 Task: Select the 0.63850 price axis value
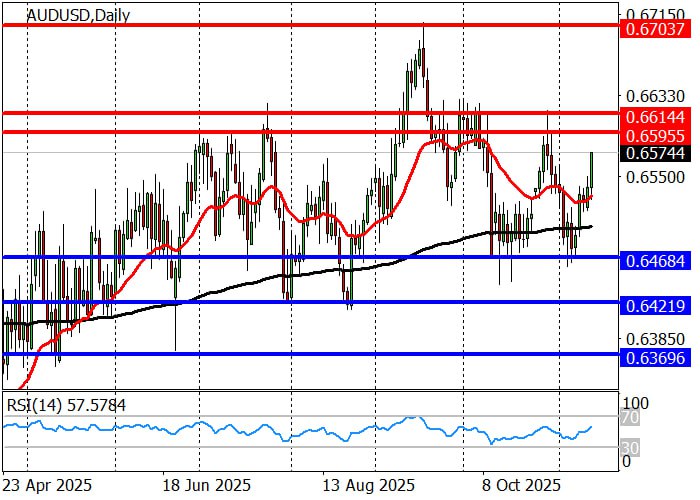655,339
